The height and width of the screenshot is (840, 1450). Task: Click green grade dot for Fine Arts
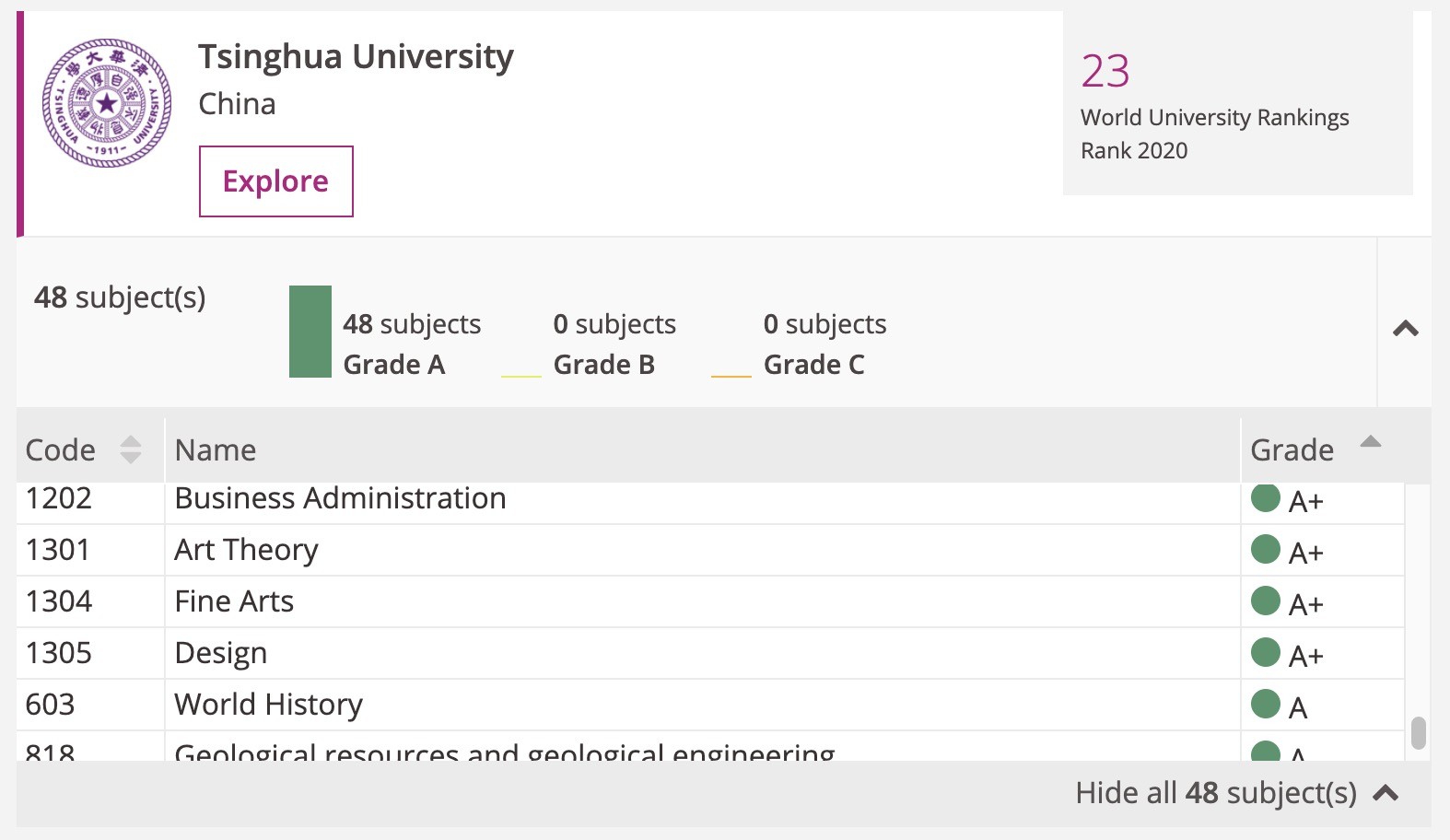[x=1266, y=601]
